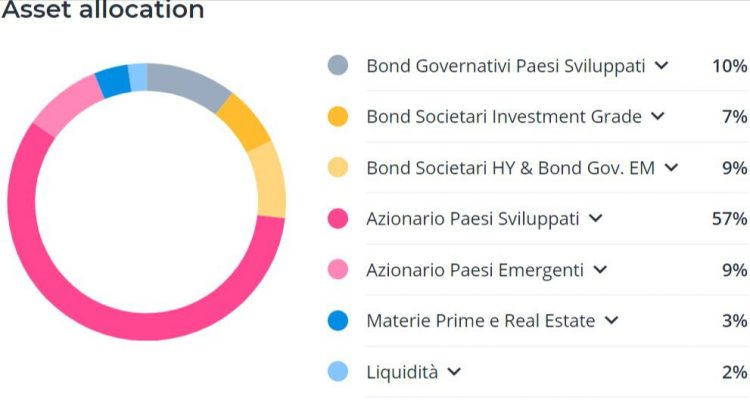This screenshot has width=750, height=400.
Task: Select the light blue Liquidità legend dot
Action: pos(338,372)
